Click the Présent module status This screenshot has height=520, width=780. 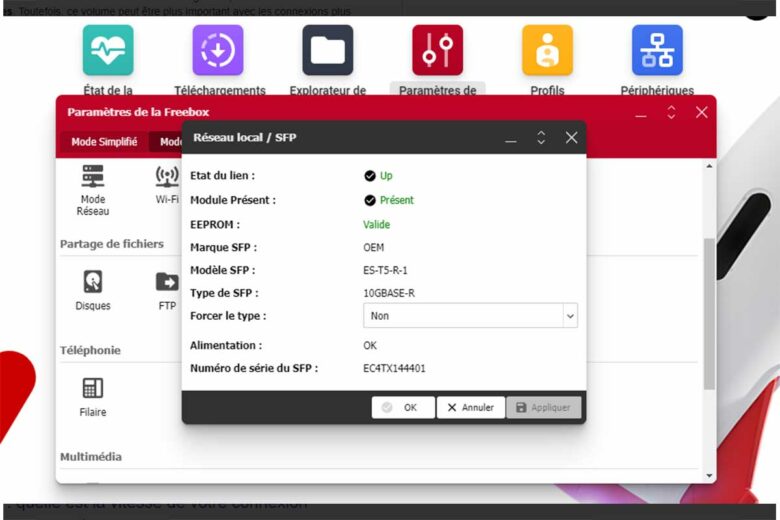tap(396, 200)
